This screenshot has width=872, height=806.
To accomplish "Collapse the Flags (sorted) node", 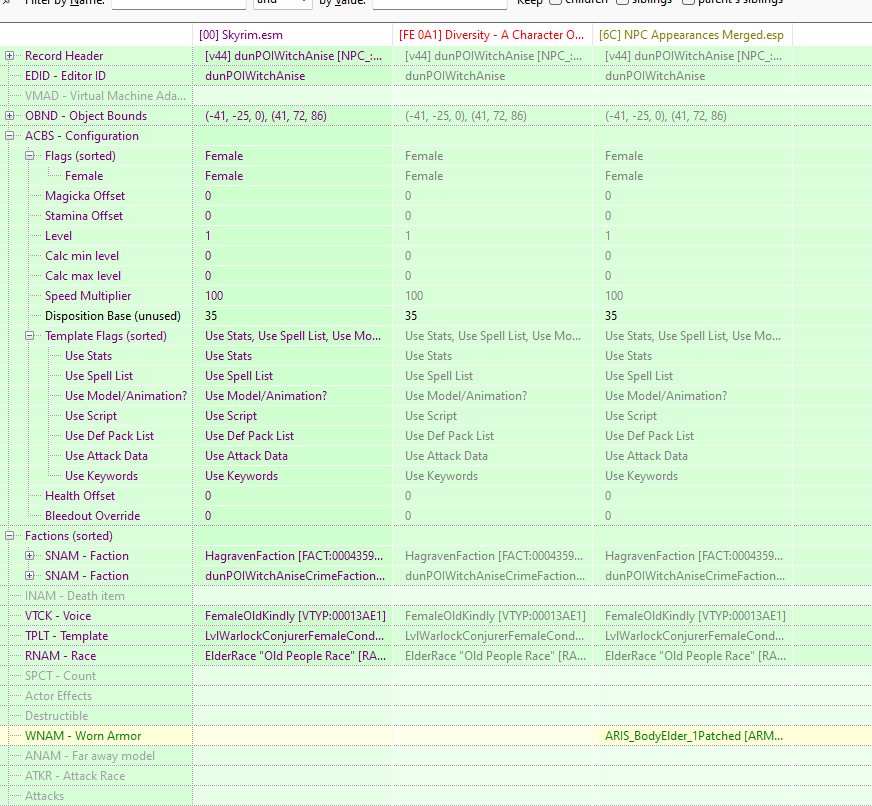I will tap(29, 156).
